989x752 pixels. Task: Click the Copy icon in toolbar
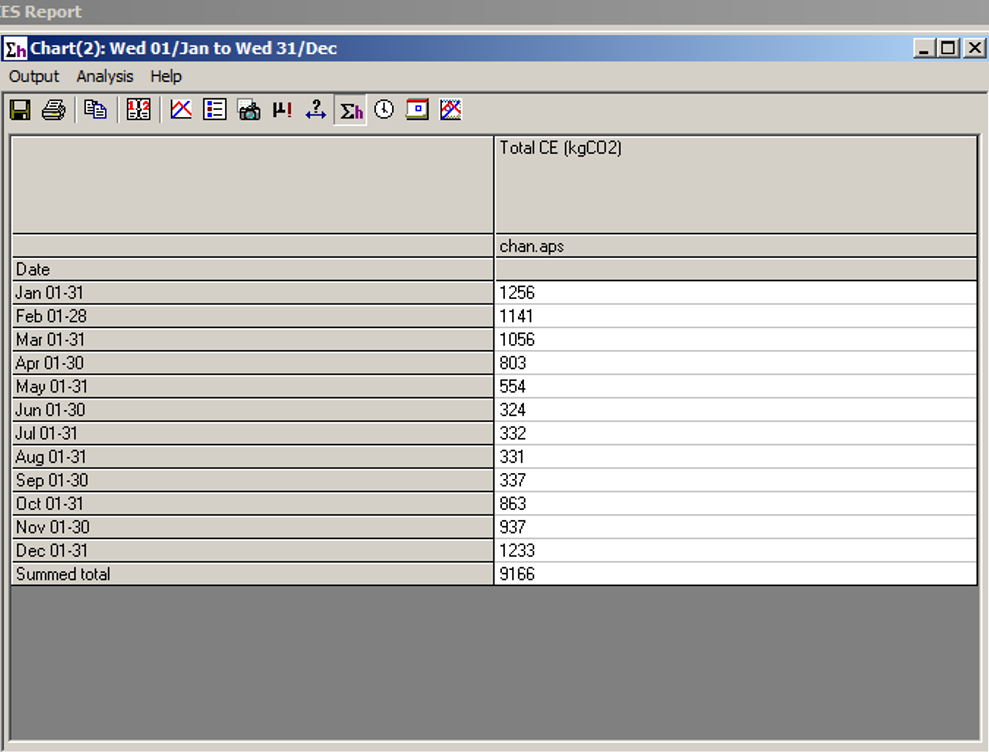(95, 110)
